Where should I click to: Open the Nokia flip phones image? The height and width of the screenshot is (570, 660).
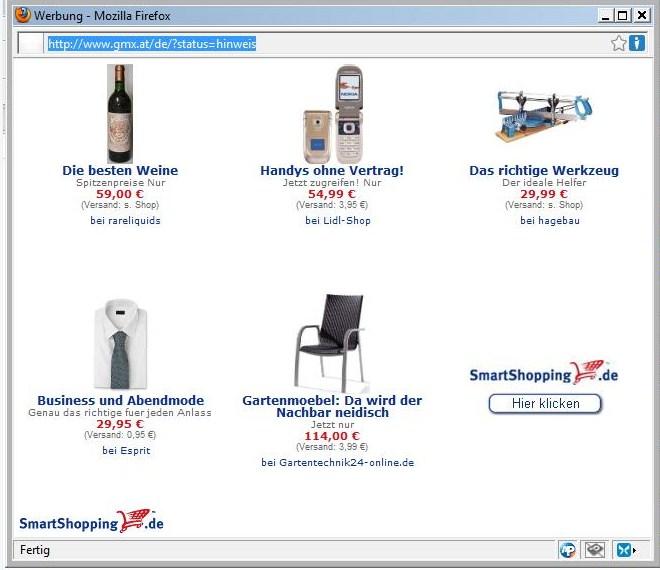click(333, 114)
